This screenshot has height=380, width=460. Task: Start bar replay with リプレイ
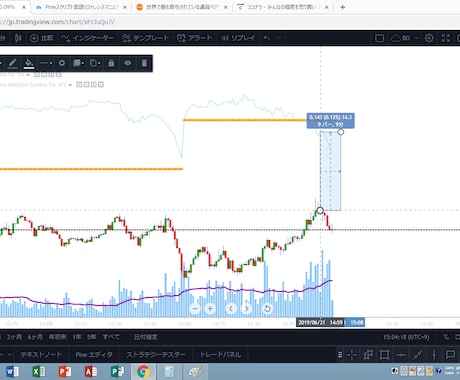pyautogui.click(x=238, y=38)
